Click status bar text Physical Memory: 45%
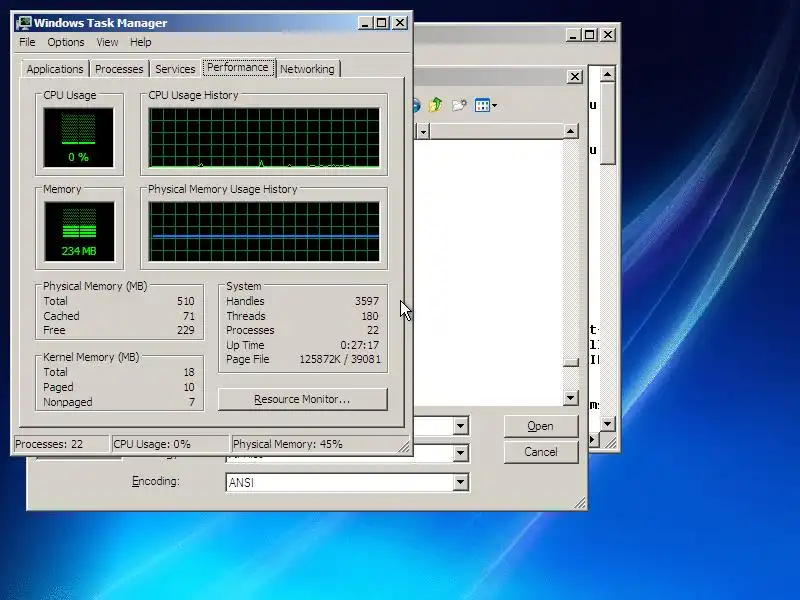Image resolution: width=800 pixels, height=600 pixels. tap(288, 444)
